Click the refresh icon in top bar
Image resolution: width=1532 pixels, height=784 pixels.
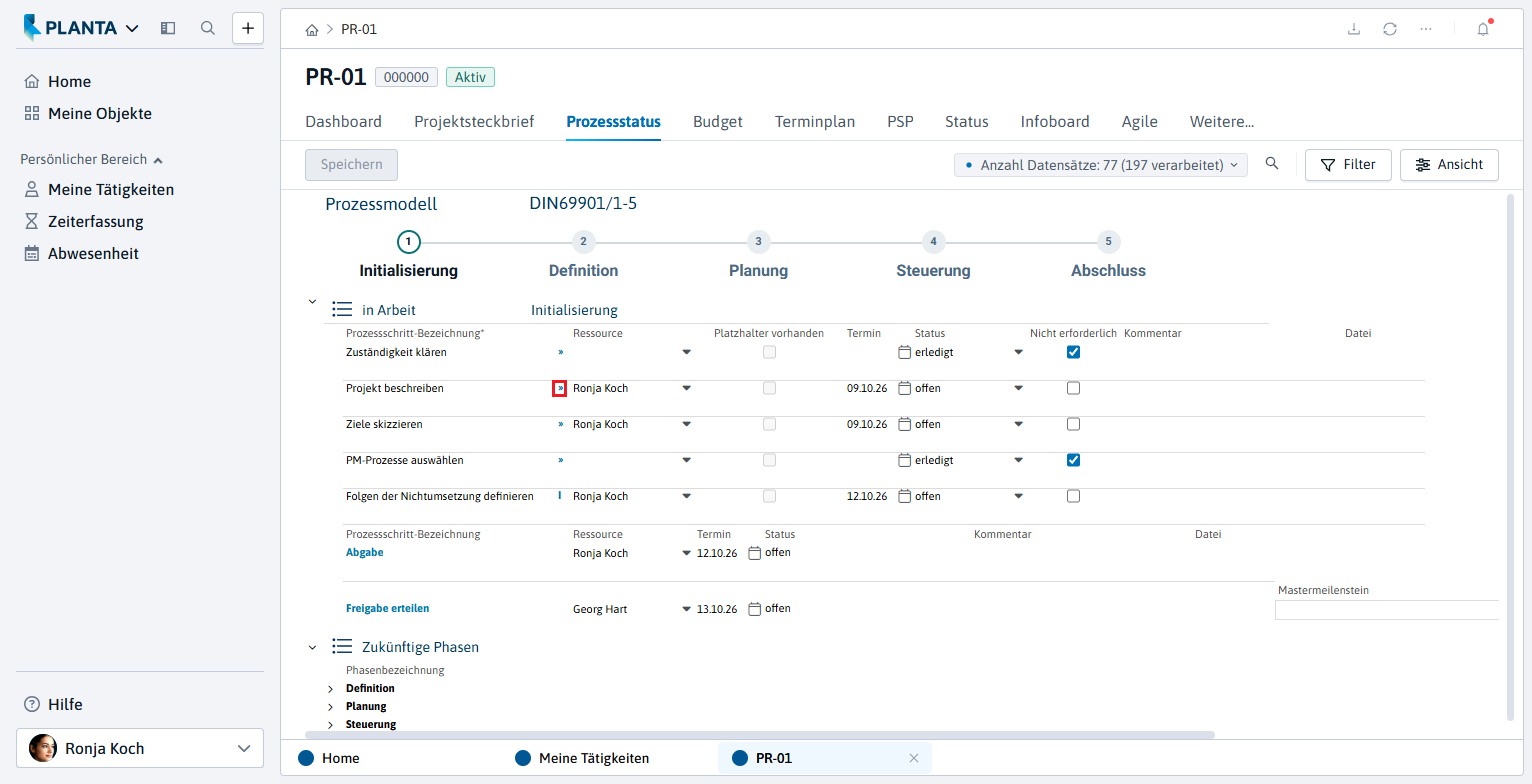(1390, 29)
